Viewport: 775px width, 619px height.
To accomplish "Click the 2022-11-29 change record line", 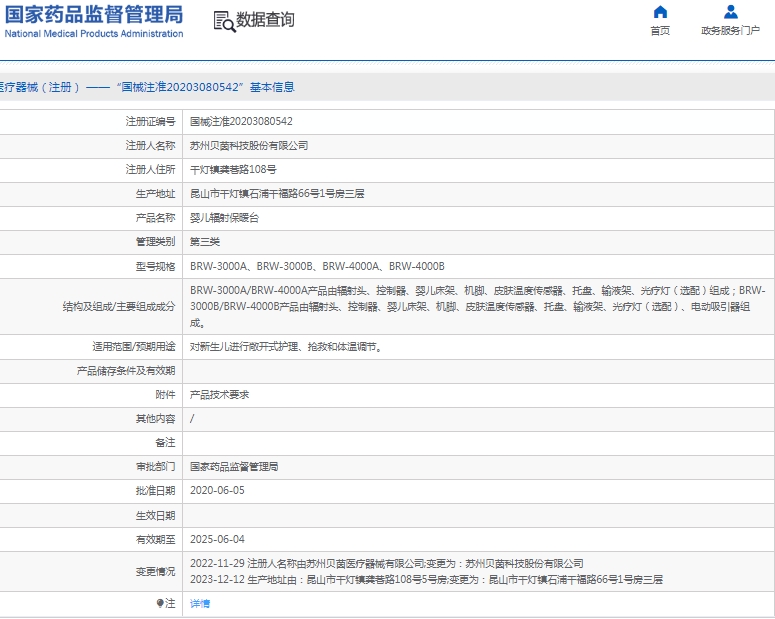I will click(x=387, y=564).
